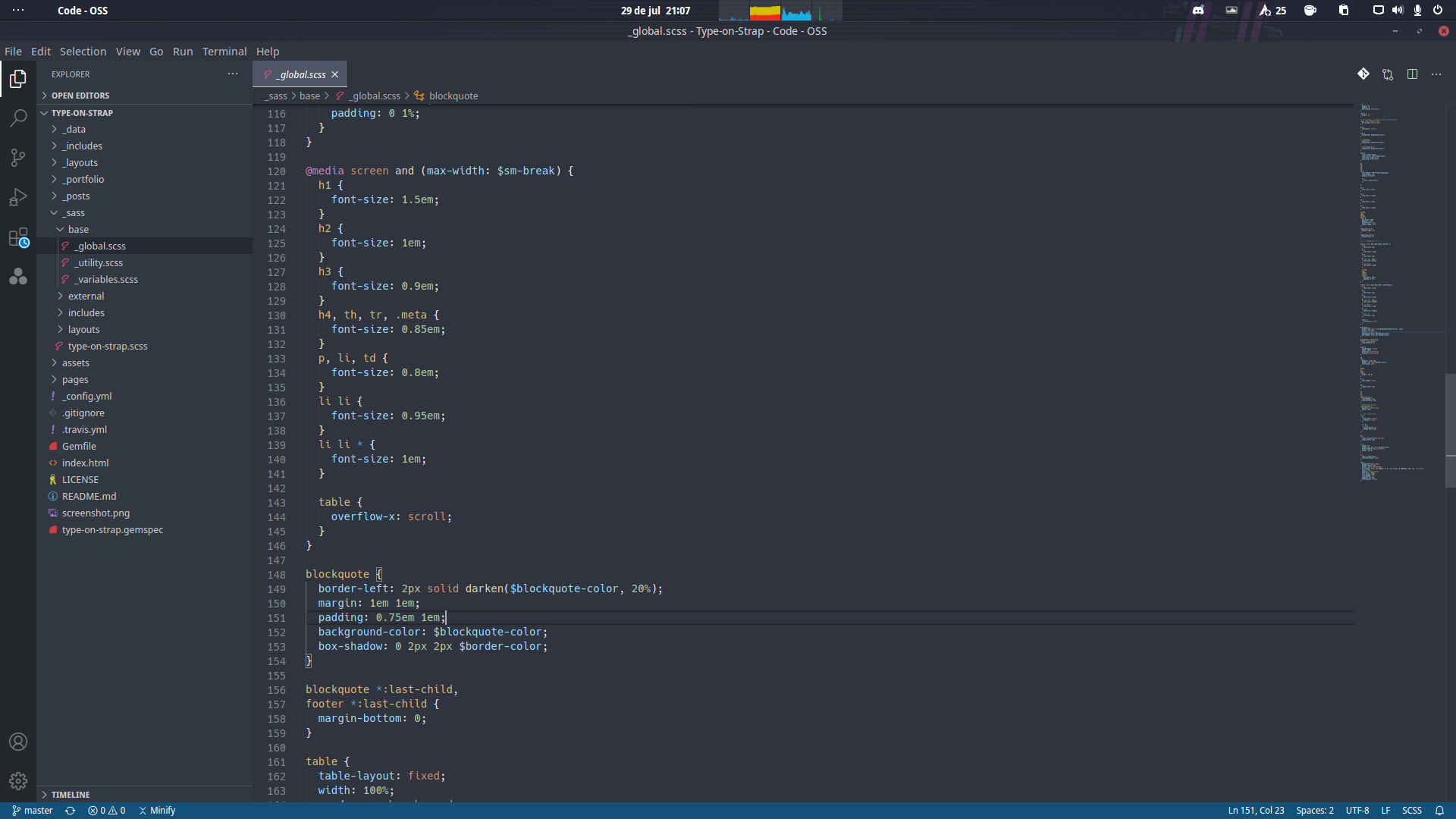Screen dimensions: 1456x819
Task: Open the Search view in activity bar
Action: click(x=18, y=118)
